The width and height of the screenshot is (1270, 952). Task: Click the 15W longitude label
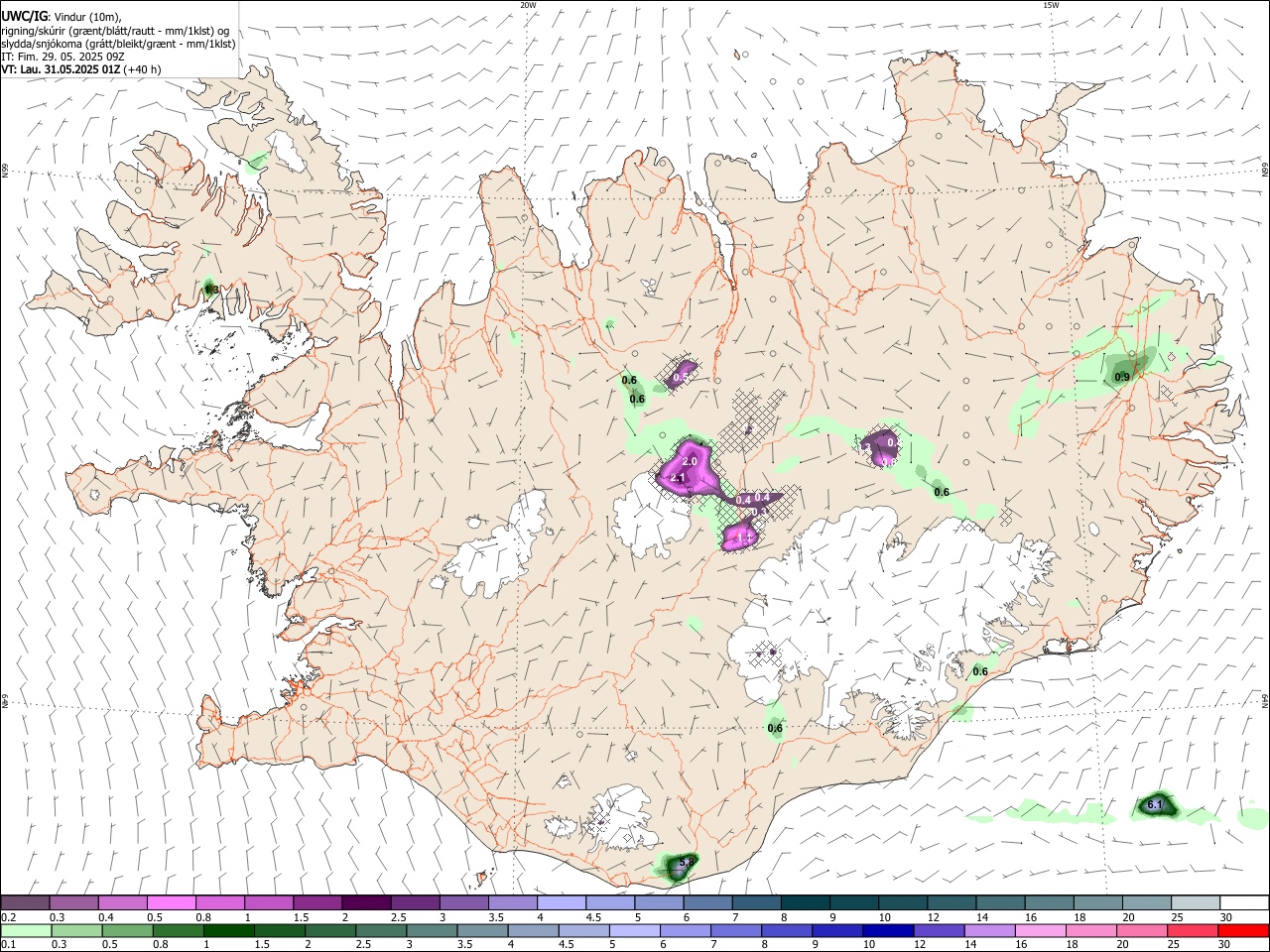[1051, 5]
